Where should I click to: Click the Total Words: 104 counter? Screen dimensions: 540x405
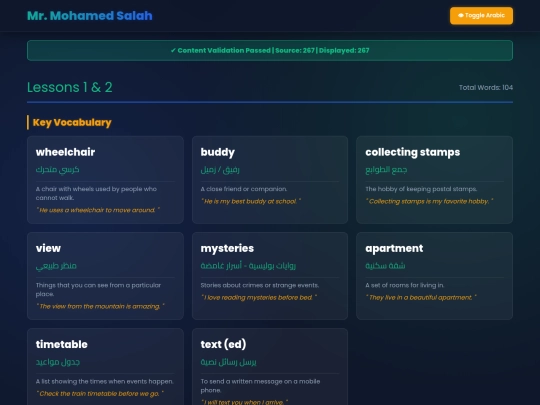[x=486, y=87]
